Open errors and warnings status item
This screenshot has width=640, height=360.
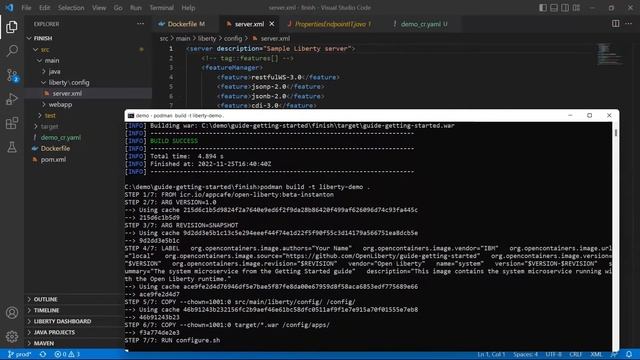click(x=67, y=354)
